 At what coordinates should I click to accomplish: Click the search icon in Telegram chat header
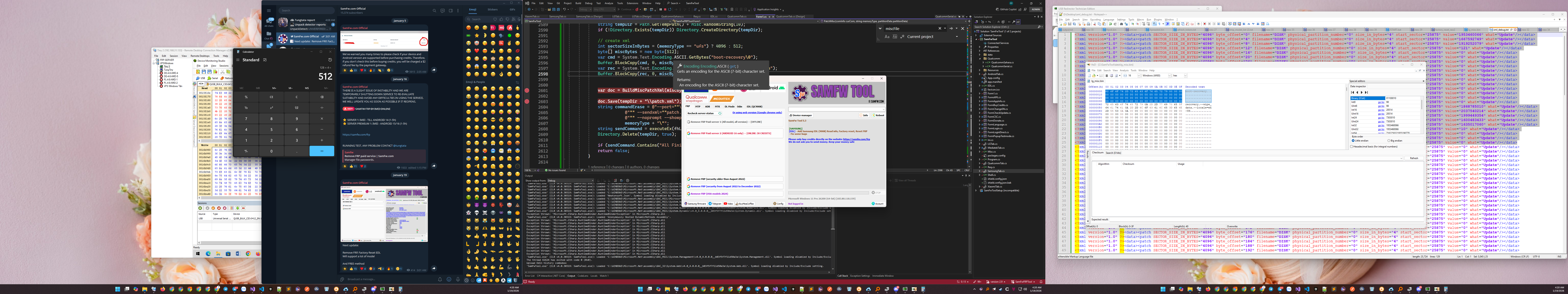pos(435,10)
